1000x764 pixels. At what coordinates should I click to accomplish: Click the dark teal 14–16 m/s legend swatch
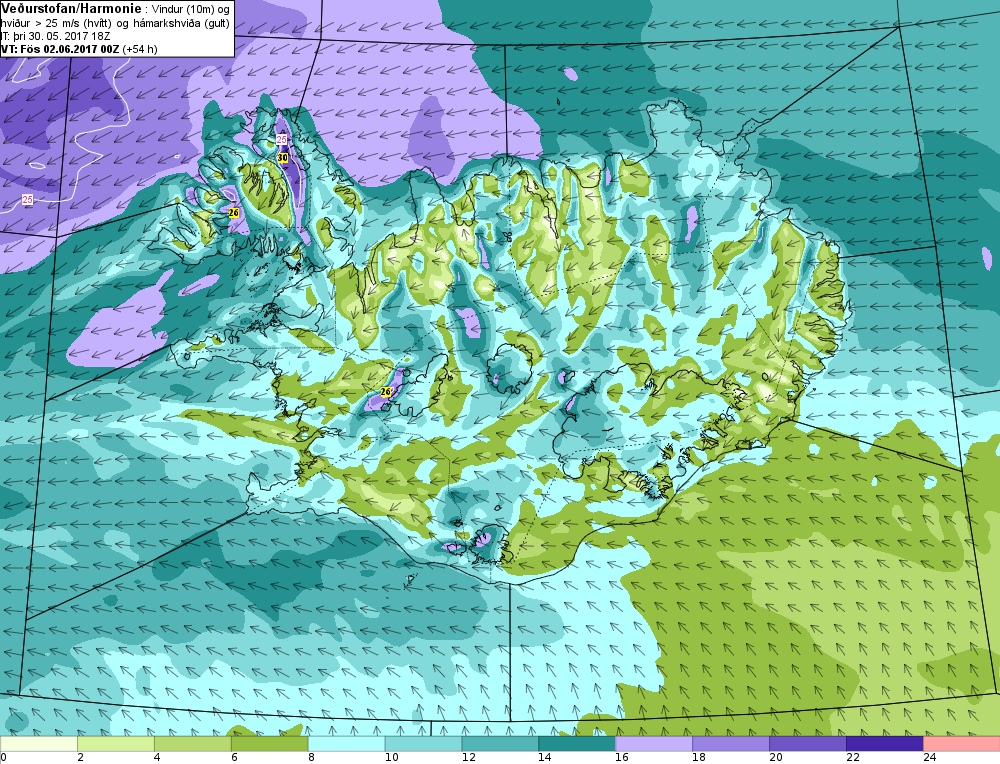pos(577,744)
